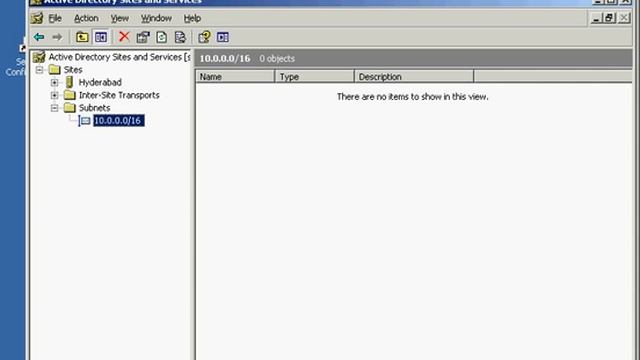640x360 pixels.
Task: Click the Export List toolbar icon
Action: pyautogui.click(x=180, y=37)
